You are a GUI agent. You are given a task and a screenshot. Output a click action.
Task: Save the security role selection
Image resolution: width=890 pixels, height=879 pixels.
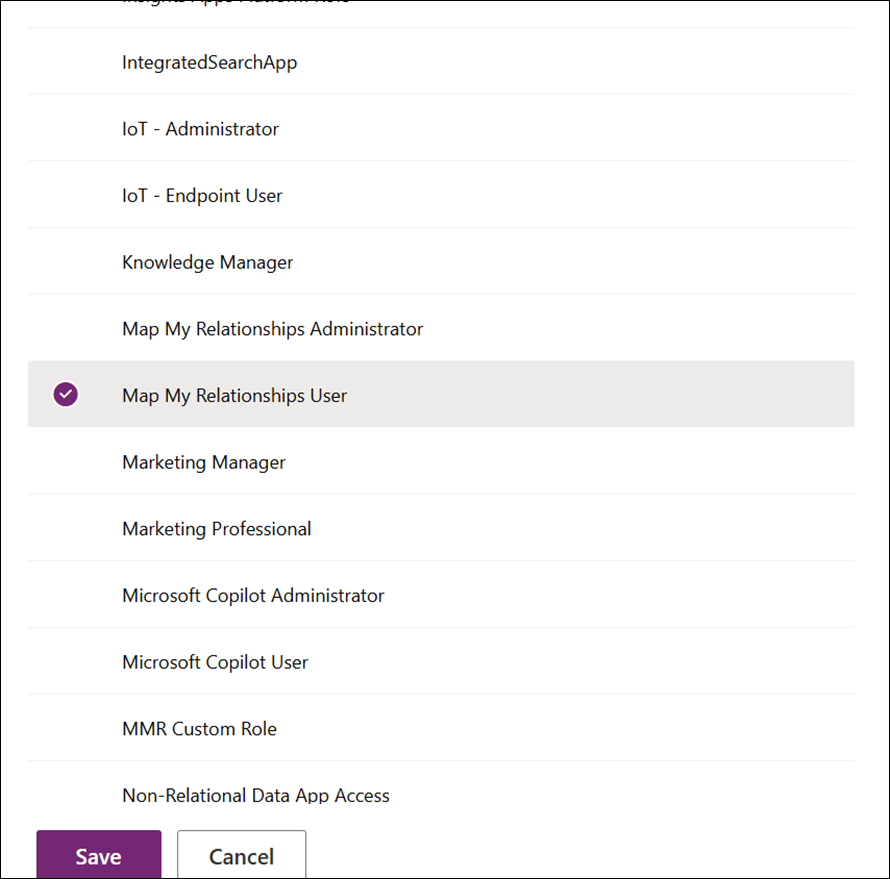tap(98, 856)
